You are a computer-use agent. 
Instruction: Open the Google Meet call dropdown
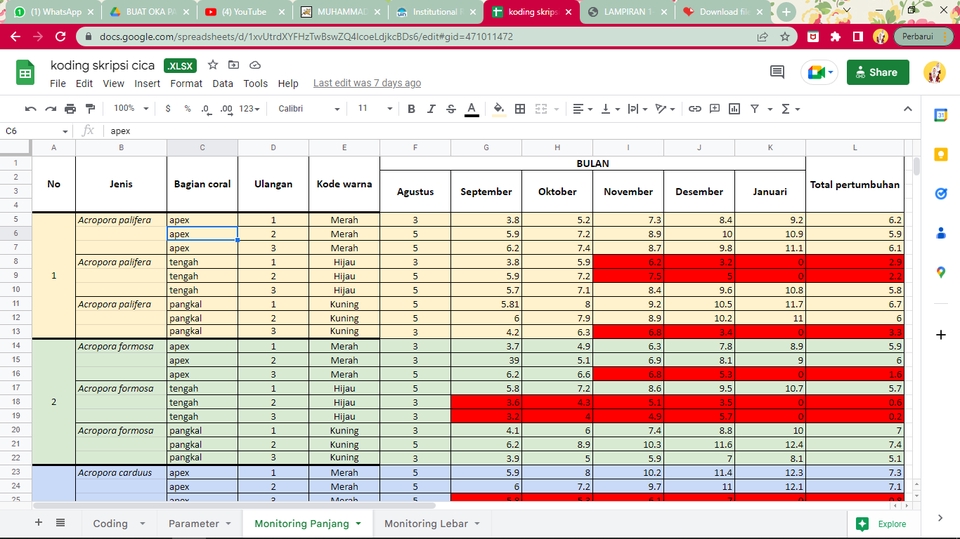pyautogui.click(x=820, y=72)
